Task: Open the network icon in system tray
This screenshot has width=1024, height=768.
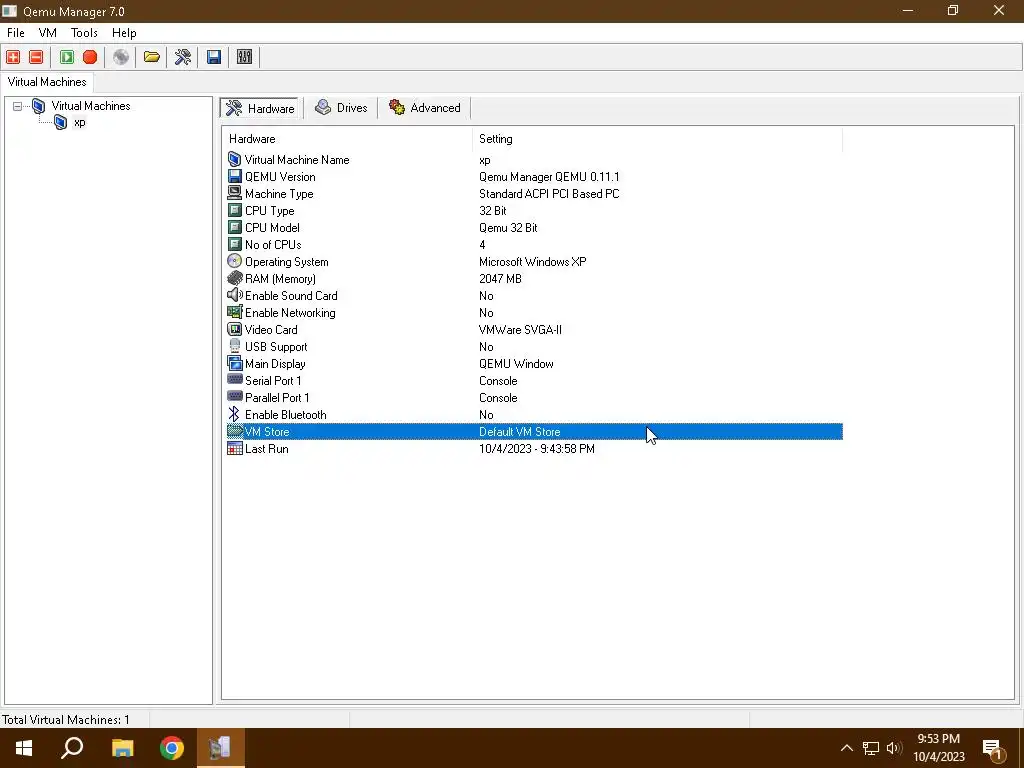Action: pyautogui.click(x=871, y=748)
